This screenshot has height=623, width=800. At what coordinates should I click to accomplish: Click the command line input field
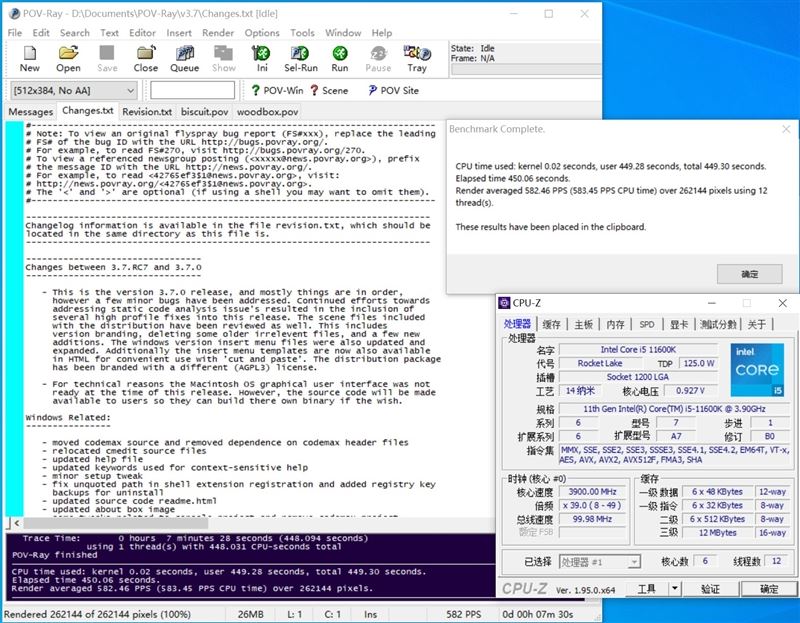click(x=192, y=90)
